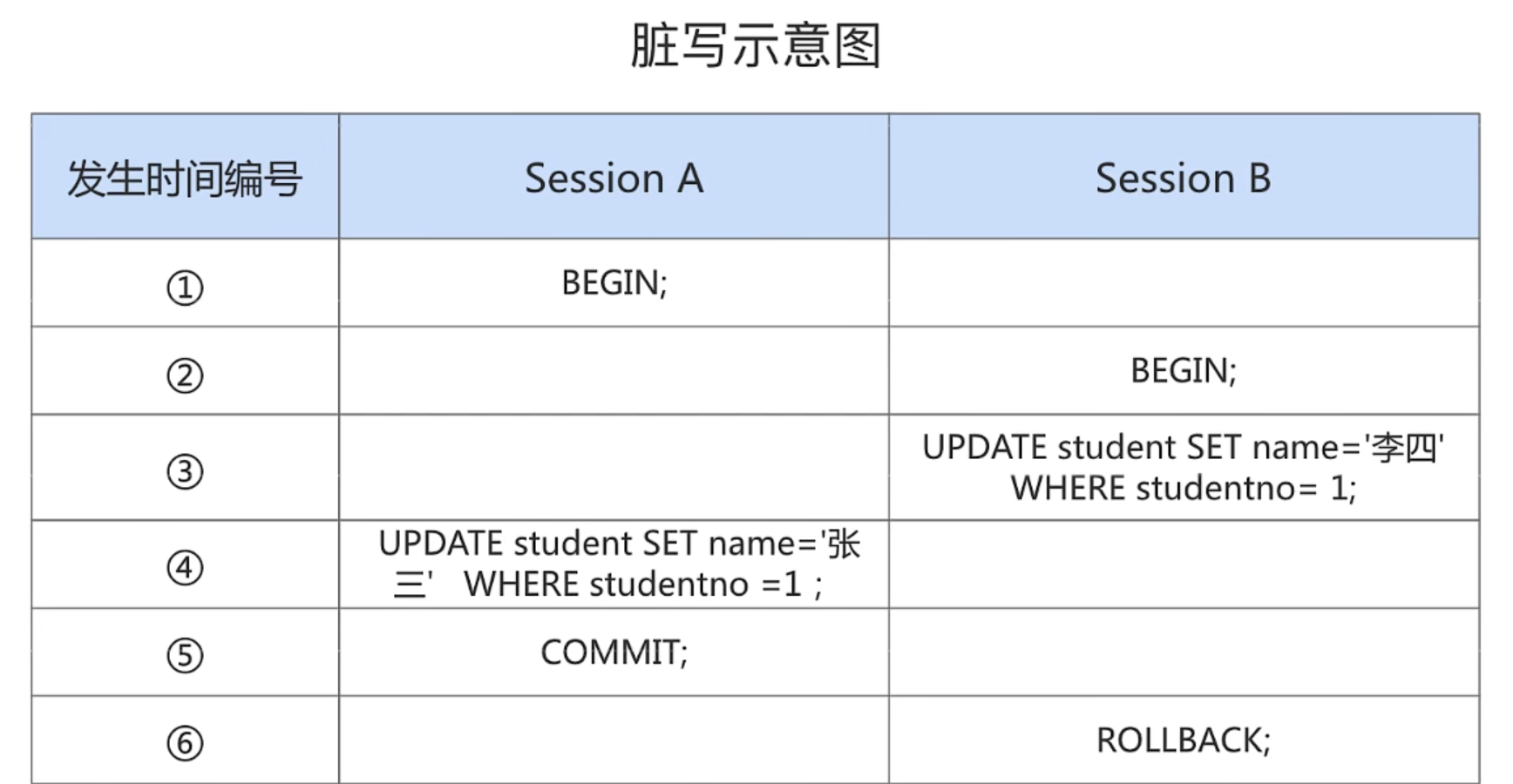1513x784 pixels.
Task: Click the empty Session A cell in row 2
Action: pyautogui.click(x=614, y=371)
